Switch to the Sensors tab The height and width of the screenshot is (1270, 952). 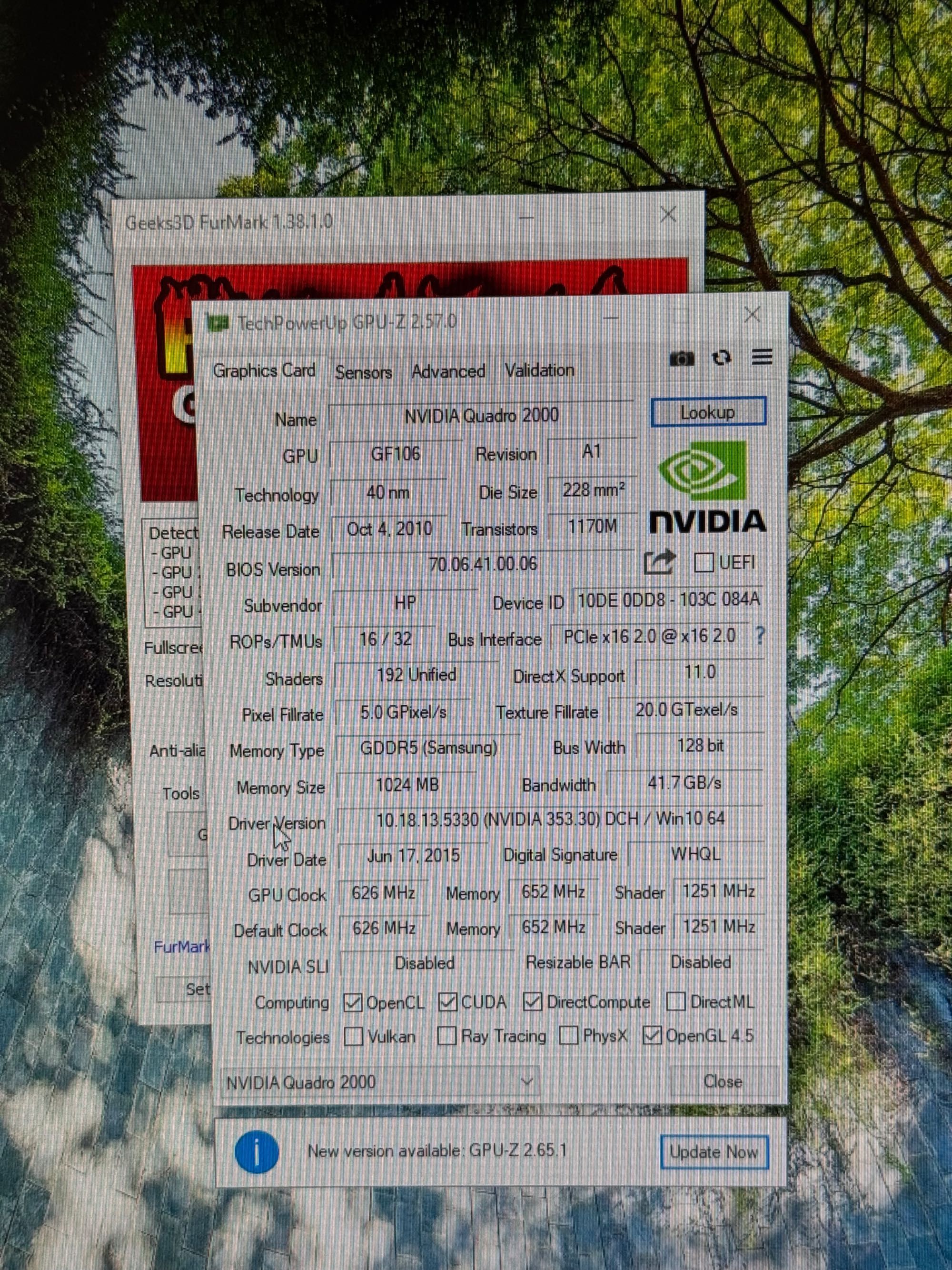point(363,372)
